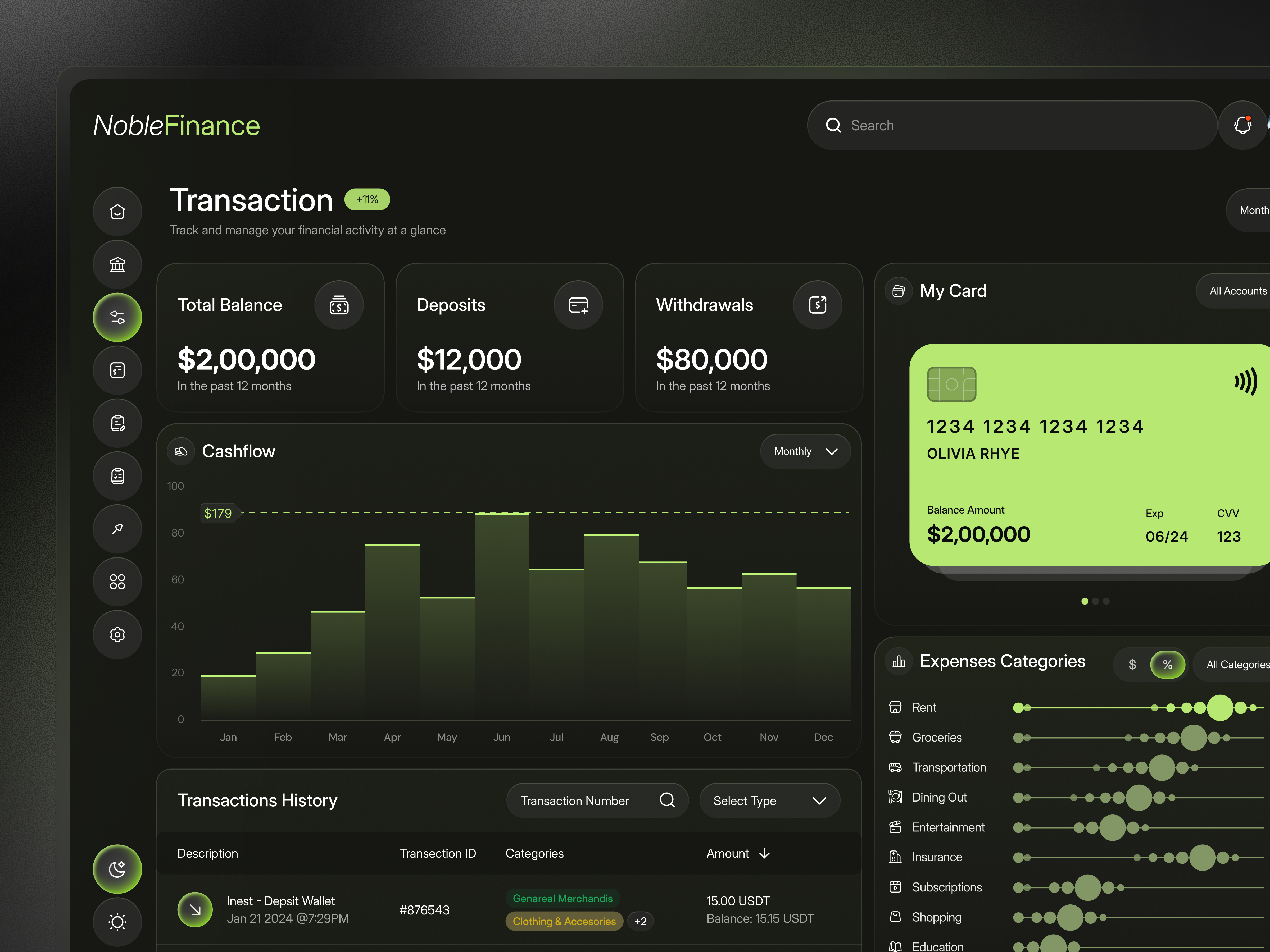
Task: Click the All Accounts button on My Card
Action: pyautogui.click(x=1237, y=290)
